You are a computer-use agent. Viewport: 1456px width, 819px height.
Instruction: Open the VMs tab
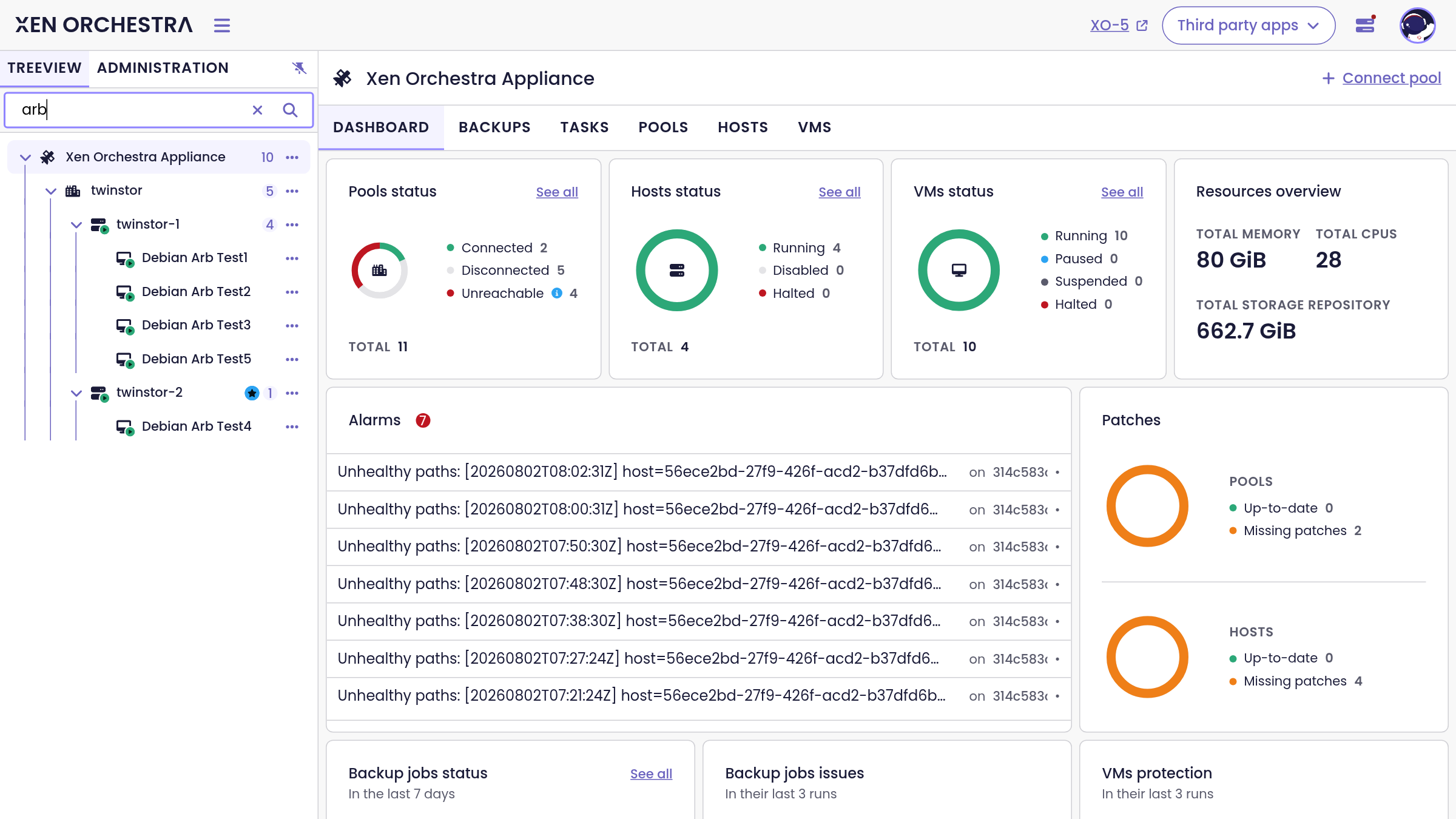[814, 127]
